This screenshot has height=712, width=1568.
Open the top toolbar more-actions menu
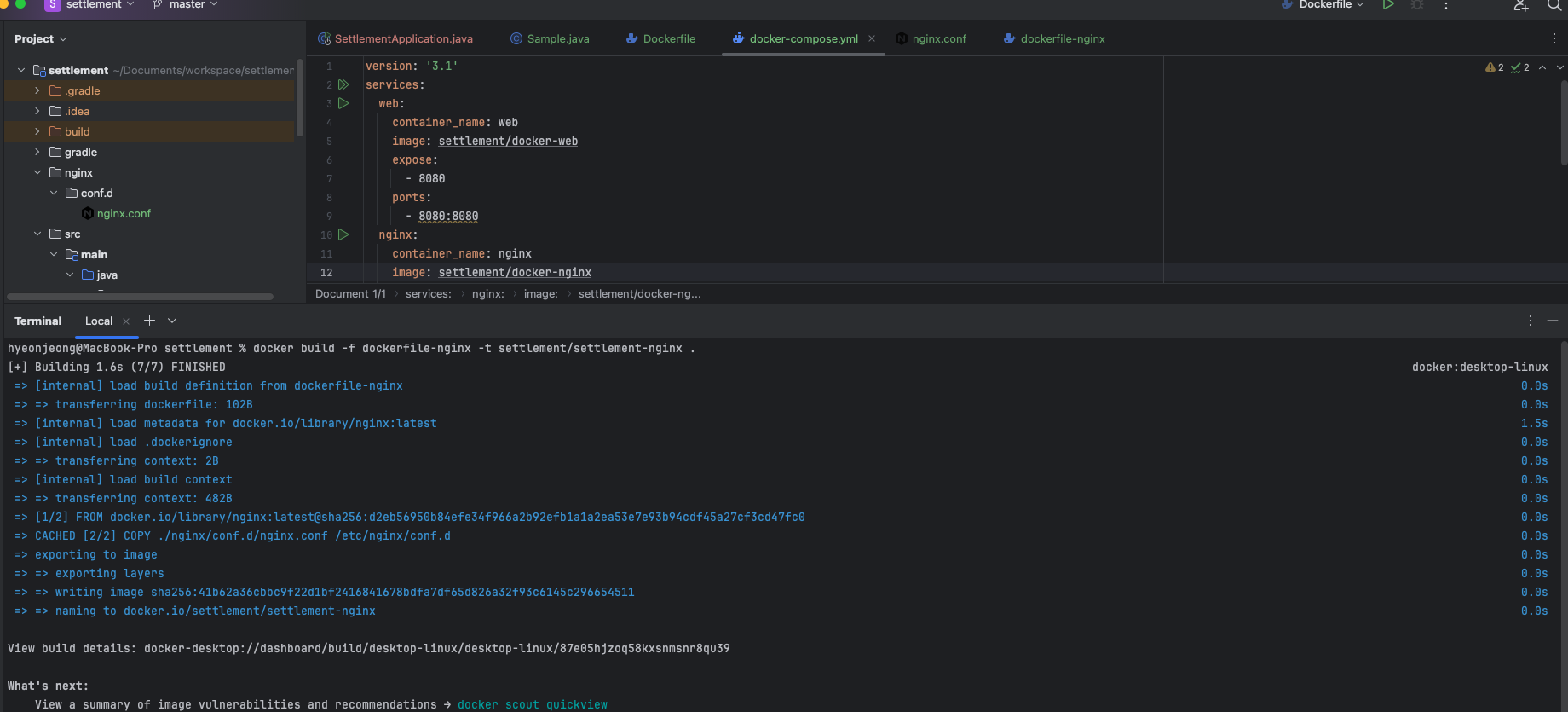click(x=1446, y=5)
